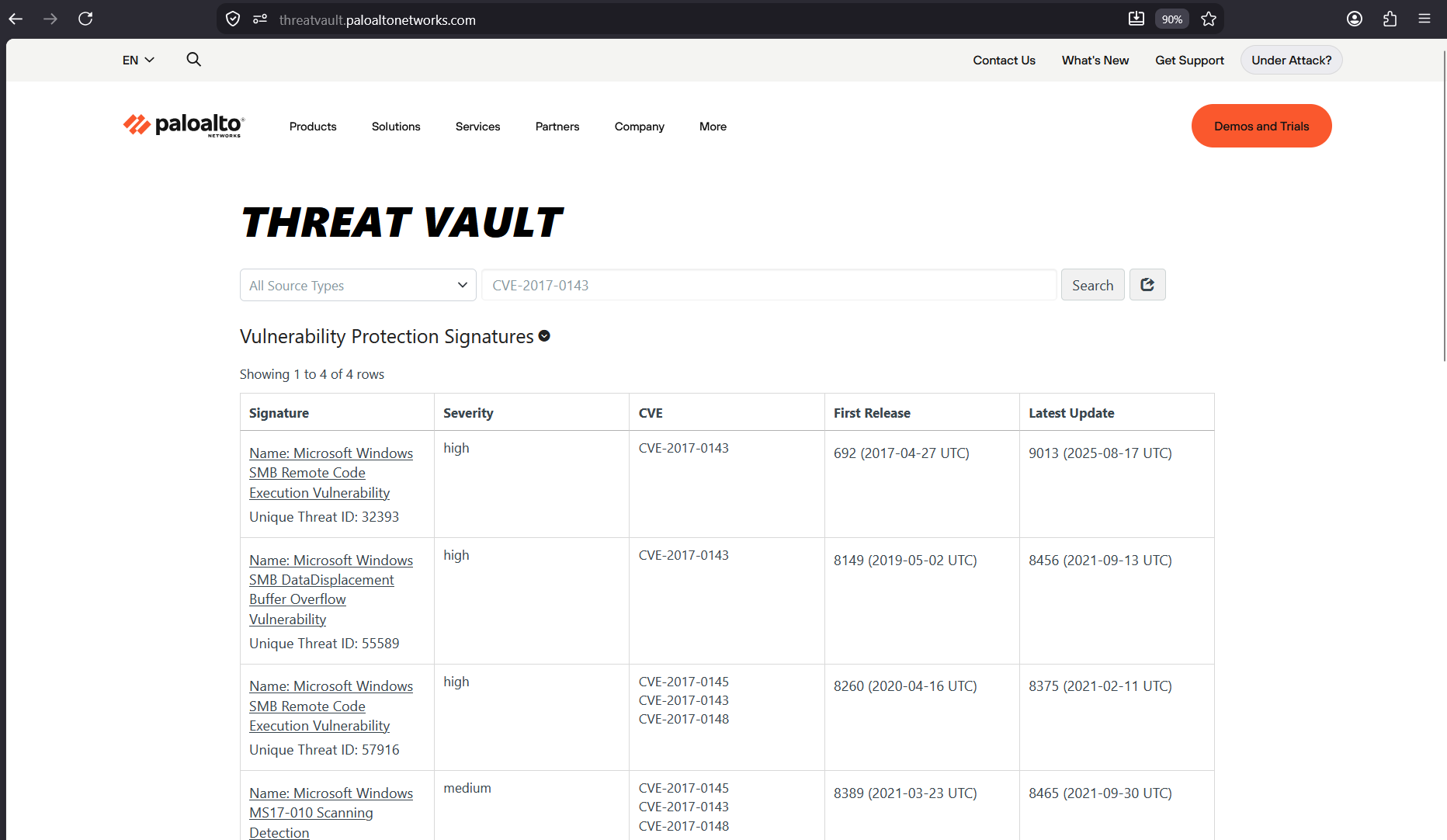The image size is (1447, 840).
Task: Select latest update 9013 (2025-08-17 UTC)
Action: coord(1100,453)
